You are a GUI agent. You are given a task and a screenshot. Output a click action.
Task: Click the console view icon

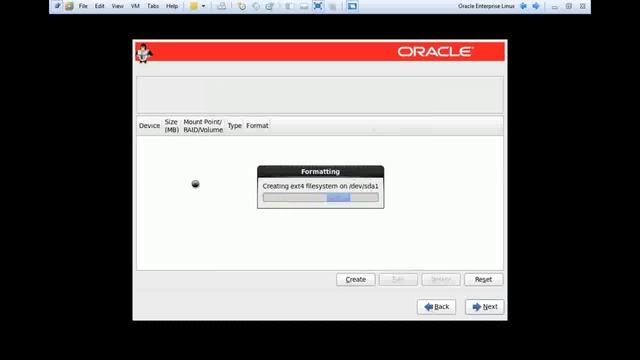pos(353,6)
